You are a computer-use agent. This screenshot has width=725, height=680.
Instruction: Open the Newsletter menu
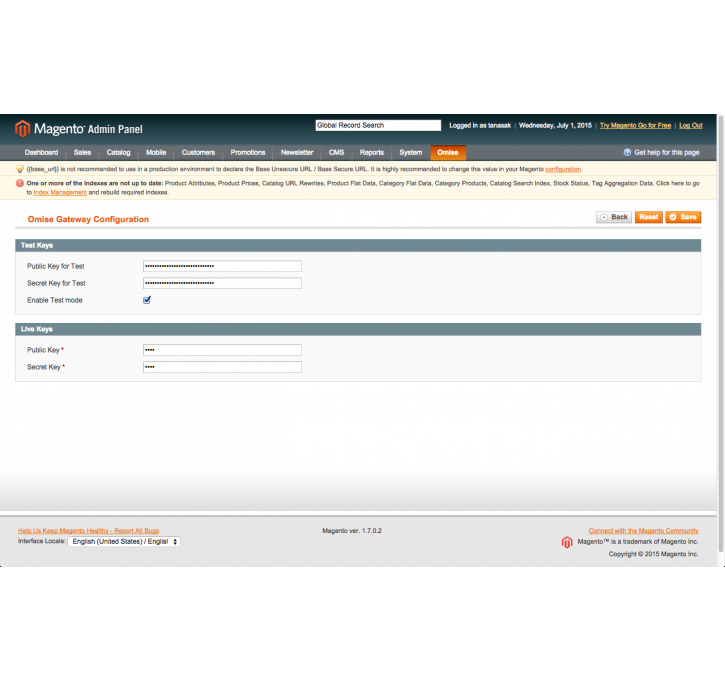(297, 153)
